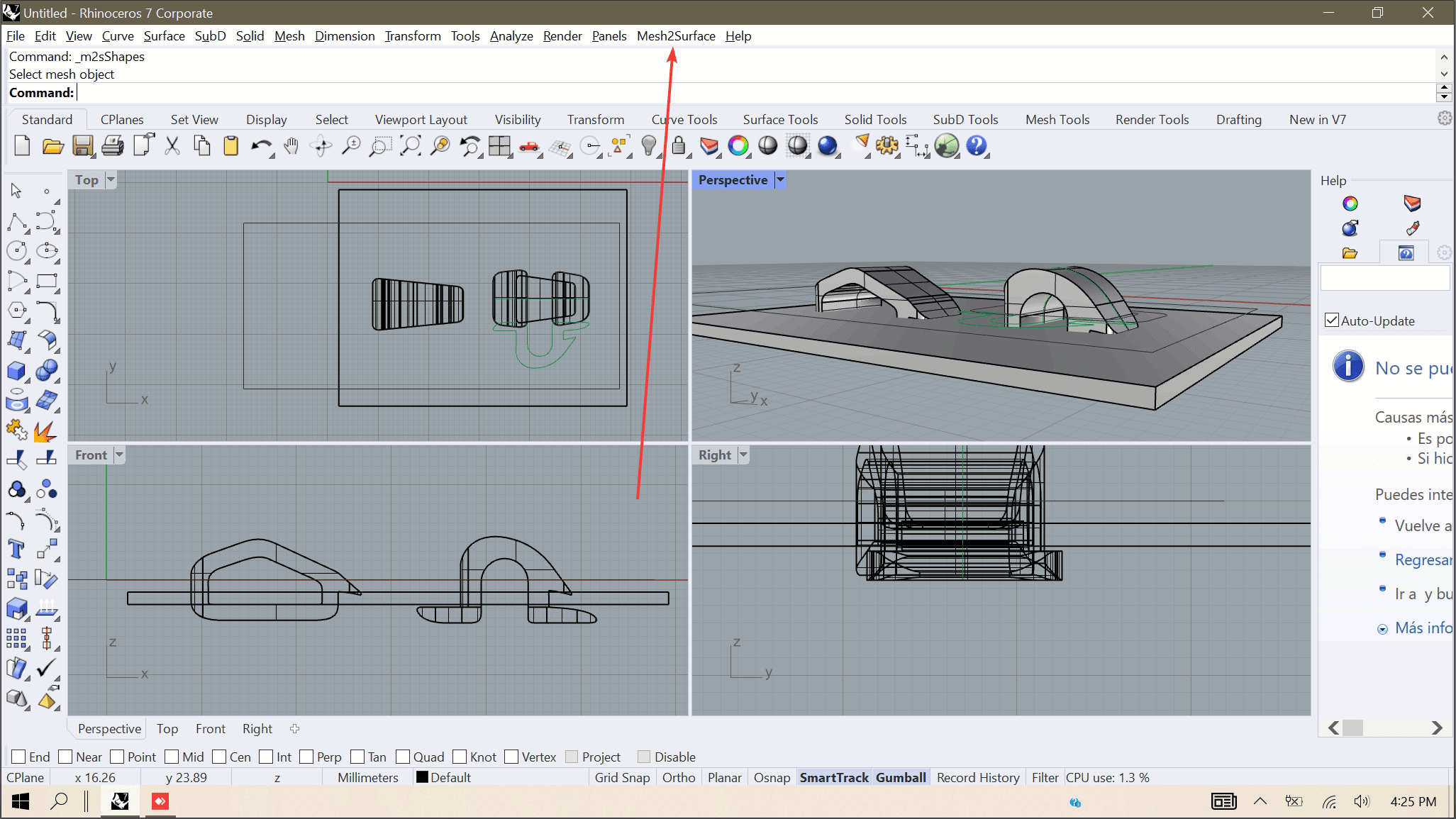Select the Polyline tool
This screenshot has height=819, width=1456.
click(x=16, y=222)
